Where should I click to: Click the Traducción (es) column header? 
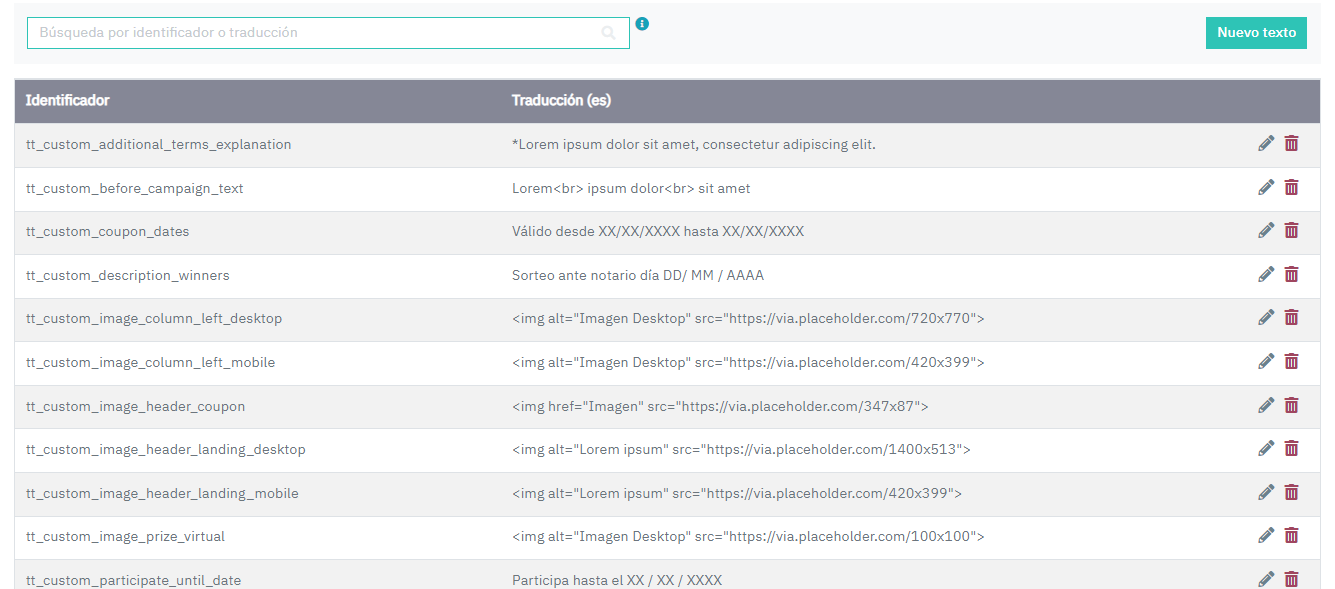tap(561, 101)
